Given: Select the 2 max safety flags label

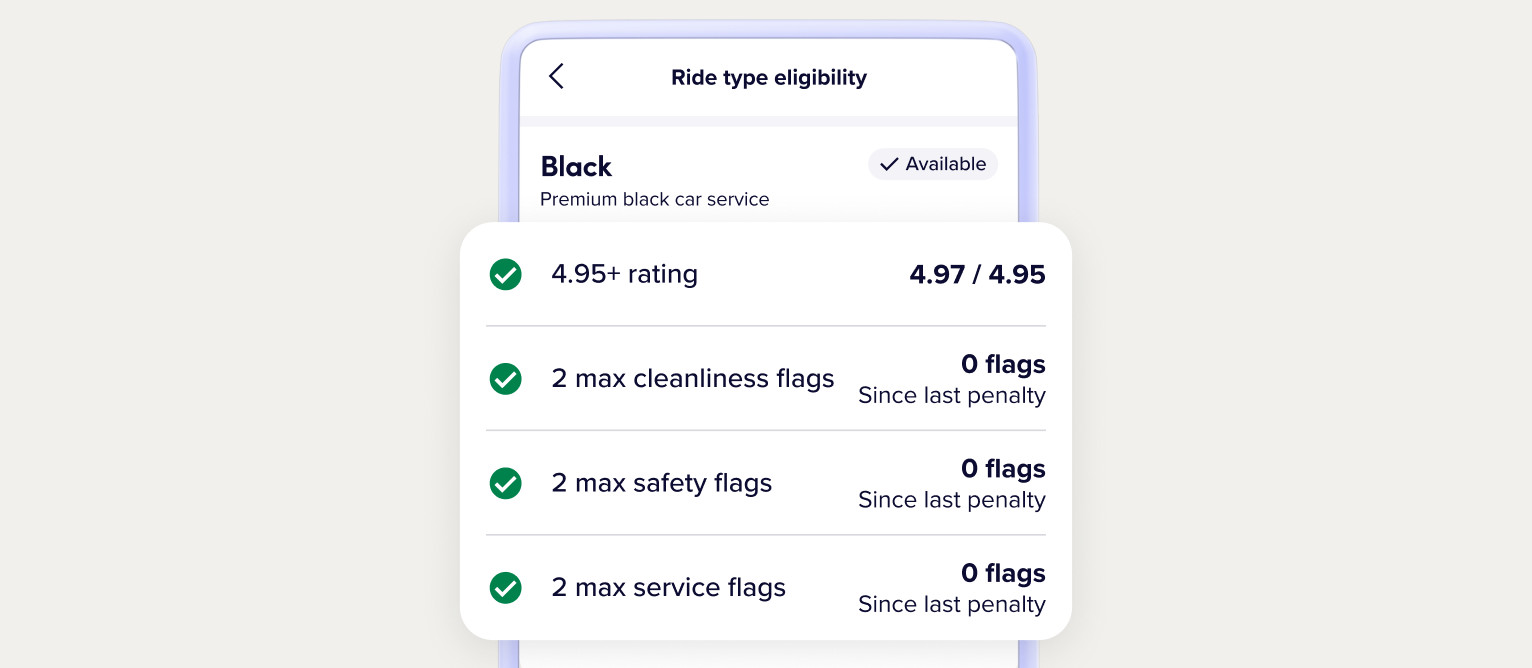Looking at the screenshot, I should click(x=662, y=483).
